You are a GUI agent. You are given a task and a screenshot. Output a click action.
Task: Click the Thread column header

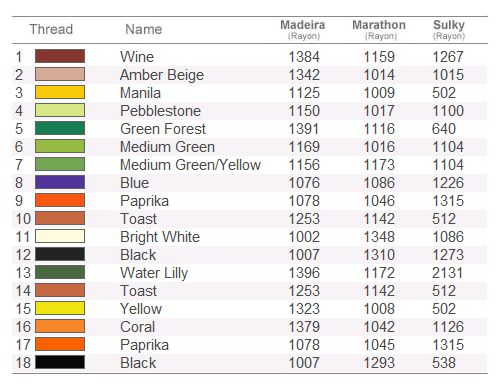coord(51,29)
